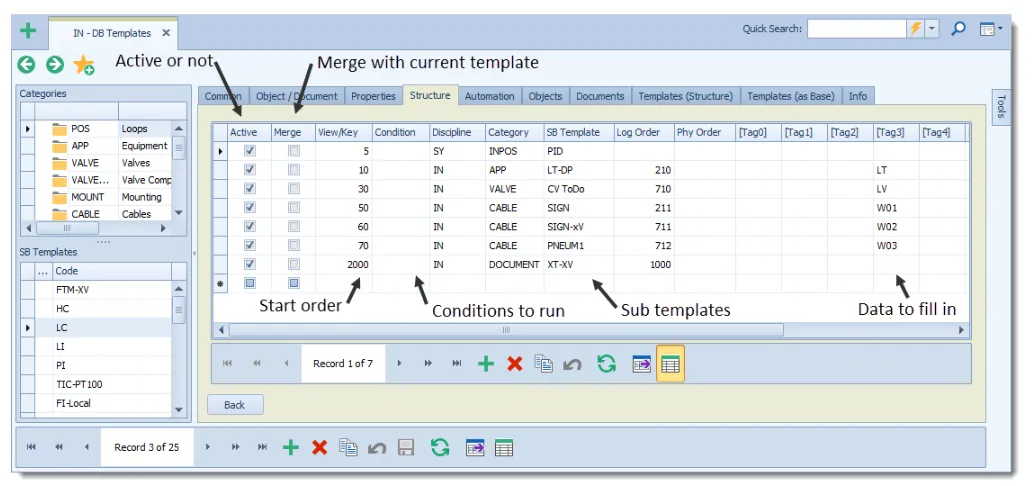1033x486 pixels.
Task: Click the export icon in structure navigator
Action: [642, 364]
